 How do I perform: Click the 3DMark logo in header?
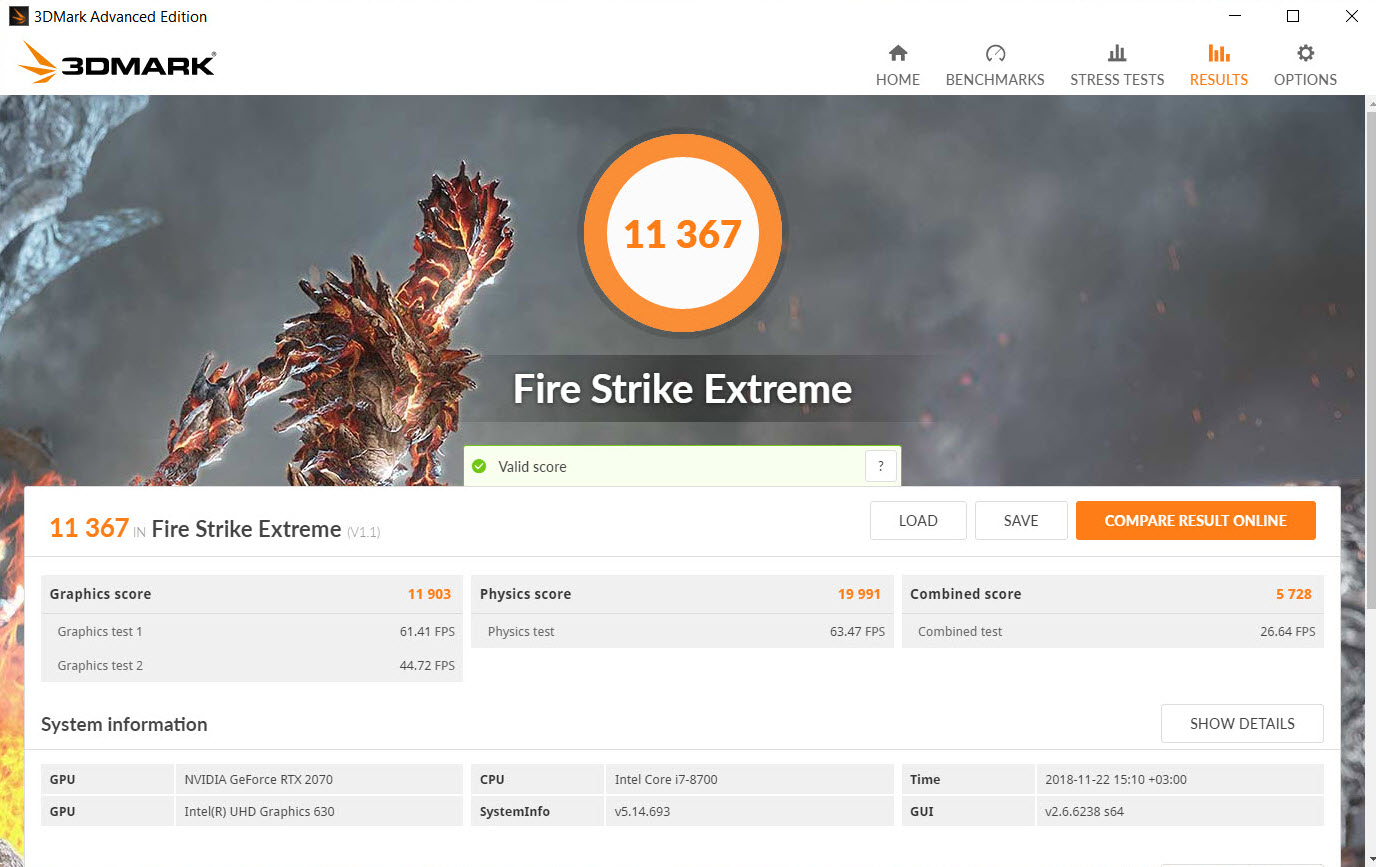click(116, 64)
